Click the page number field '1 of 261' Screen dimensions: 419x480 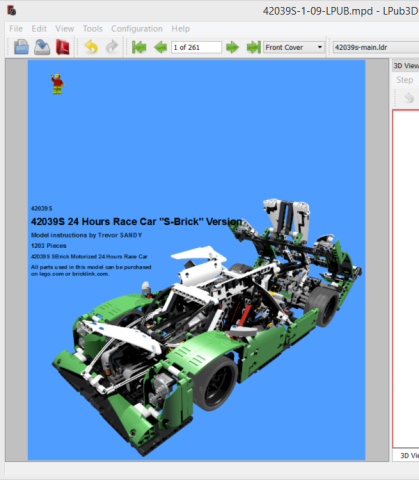[x=196, y=47]
